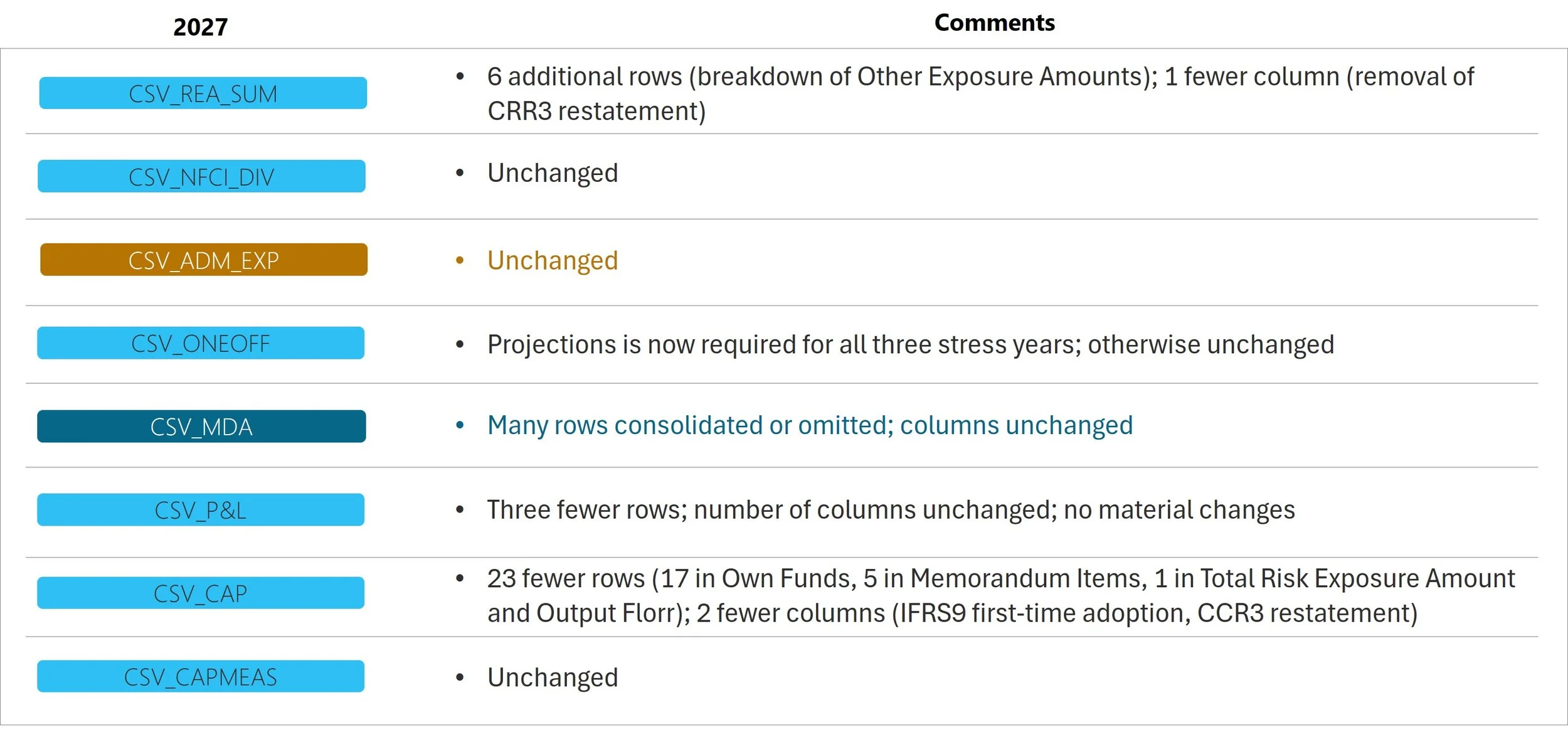1568x744 pixels.
Task: Click the CSV_ONEOFF template button
Action: (201, 343)
